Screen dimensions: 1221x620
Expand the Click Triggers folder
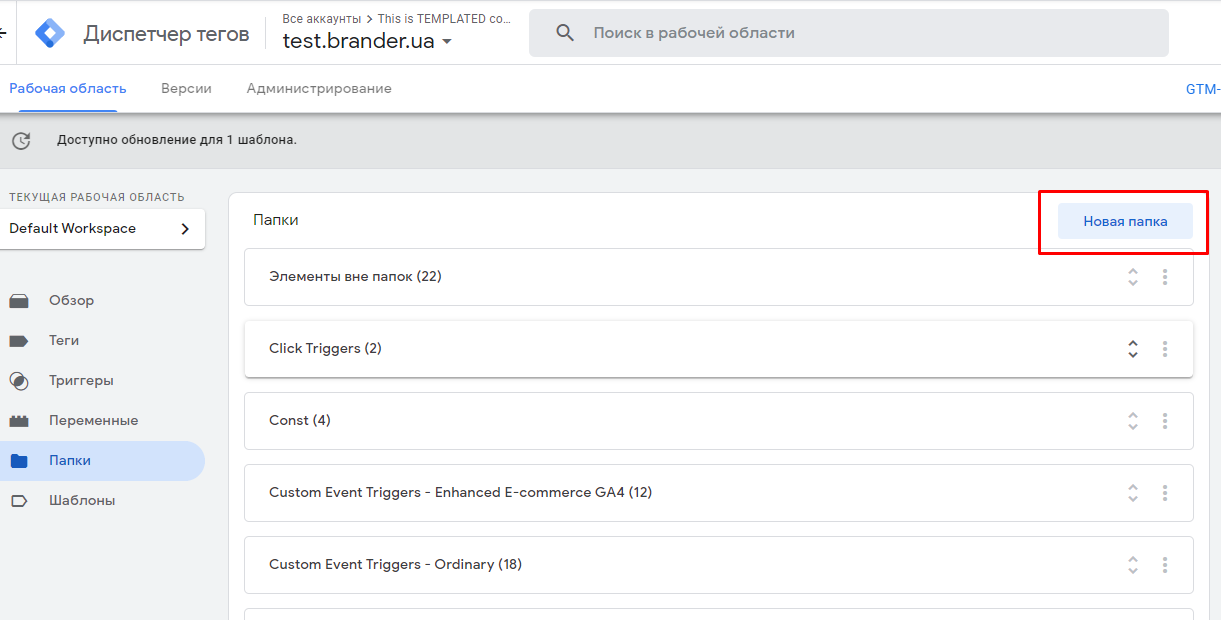(1133, 349)
